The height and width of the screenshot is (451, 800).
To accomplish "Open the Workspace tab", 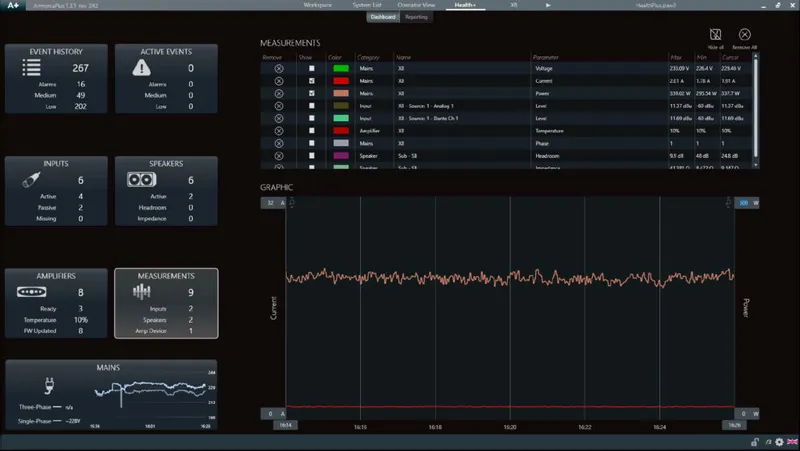I will (317, 5).
